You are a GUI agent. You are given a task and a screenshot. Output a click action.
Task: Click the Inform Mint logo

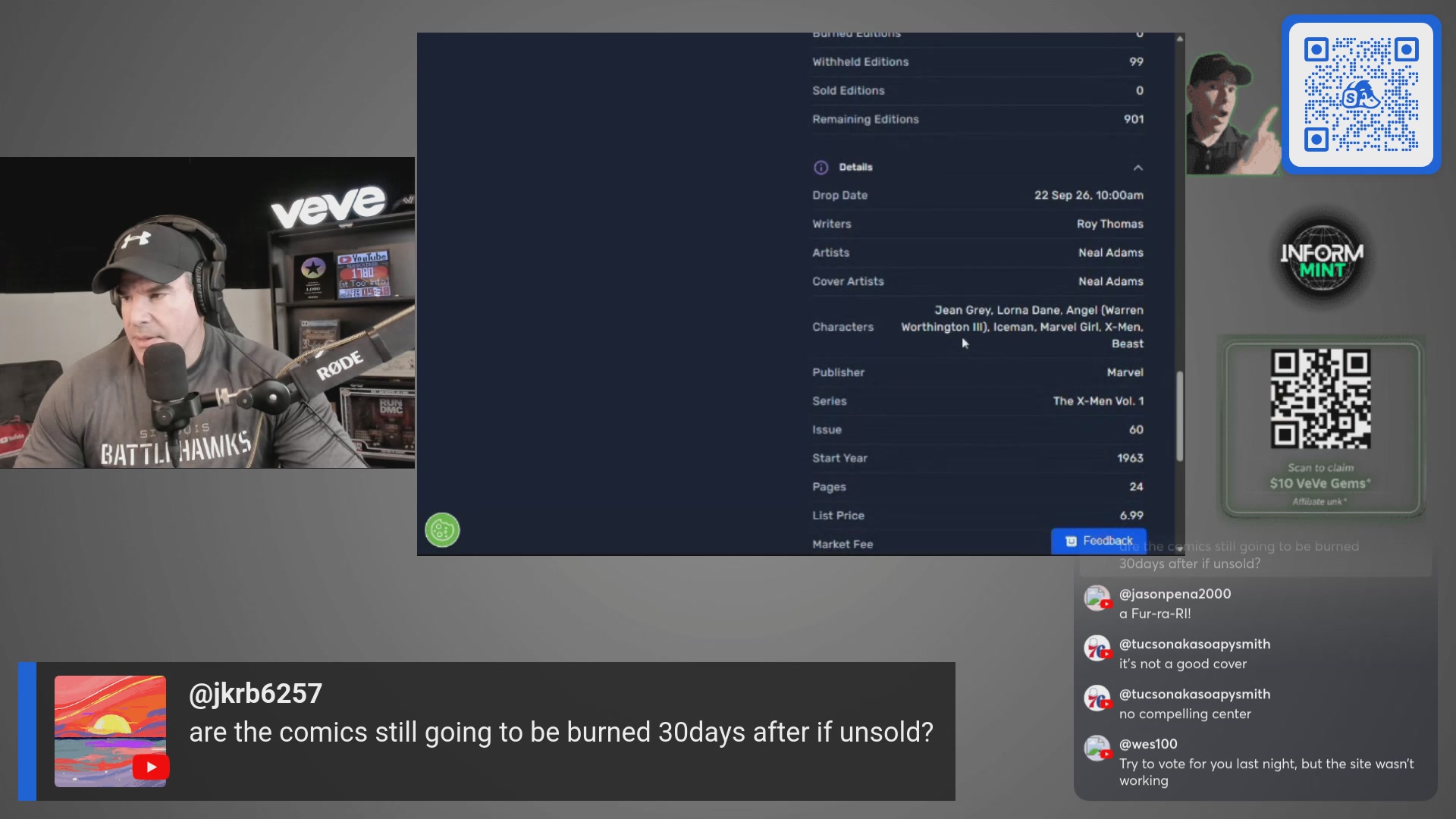(x=1322, y=260)
